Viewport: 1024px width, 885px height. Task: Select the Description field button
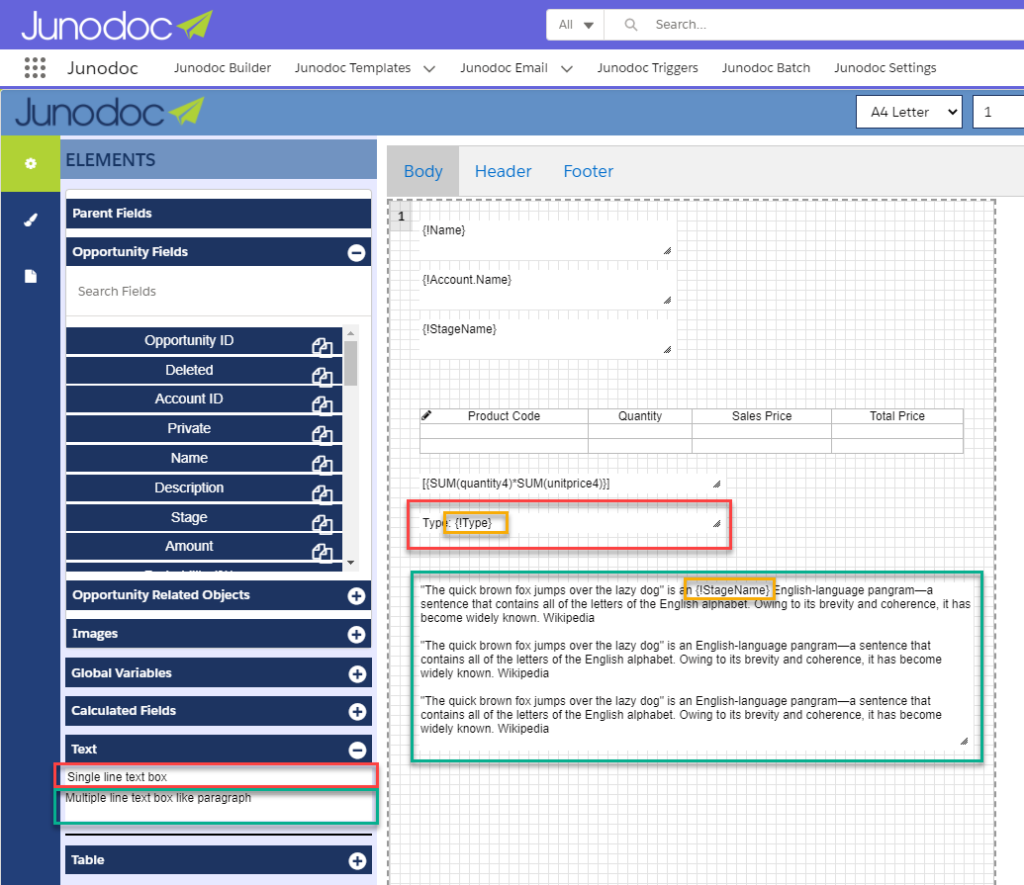(x=204, y=488)
